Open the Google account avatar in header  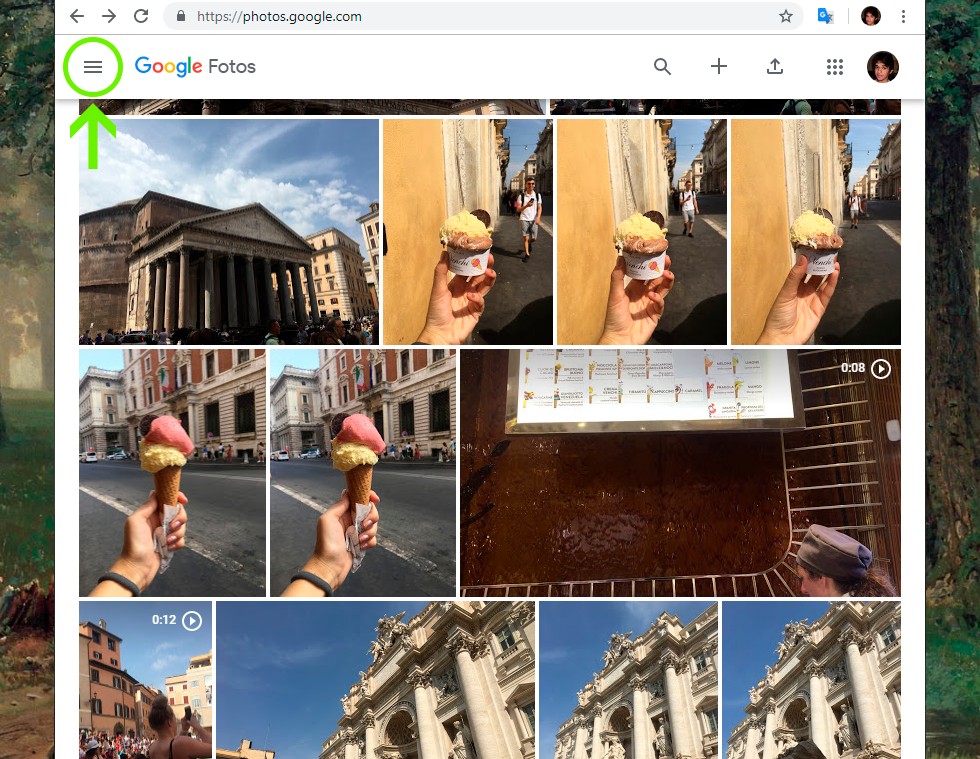[882, 67]
